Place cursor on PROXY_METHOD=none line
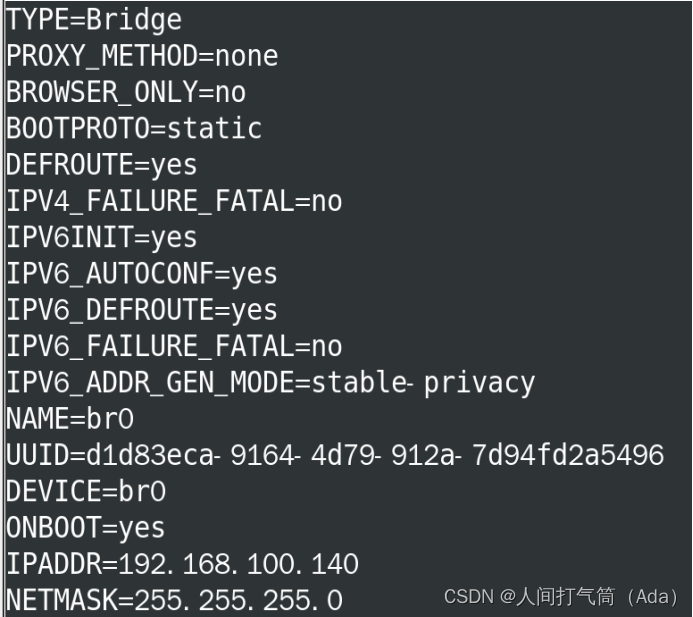The width and height of the screenshot is (693, 617). pyautogui.click(x=142, y=56)
